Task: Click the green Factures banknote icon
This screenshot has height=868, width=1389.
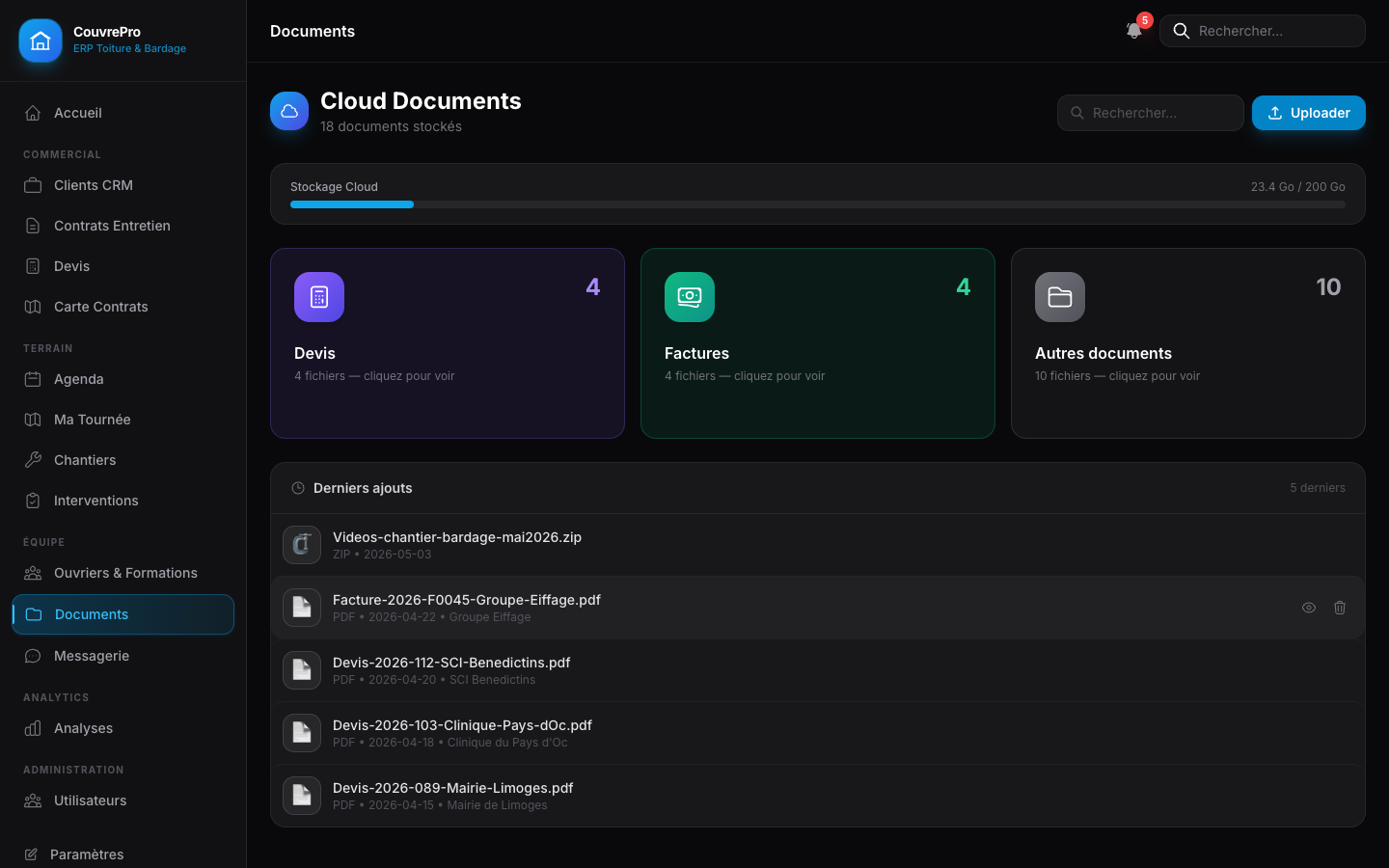Action: click(690, 297)
